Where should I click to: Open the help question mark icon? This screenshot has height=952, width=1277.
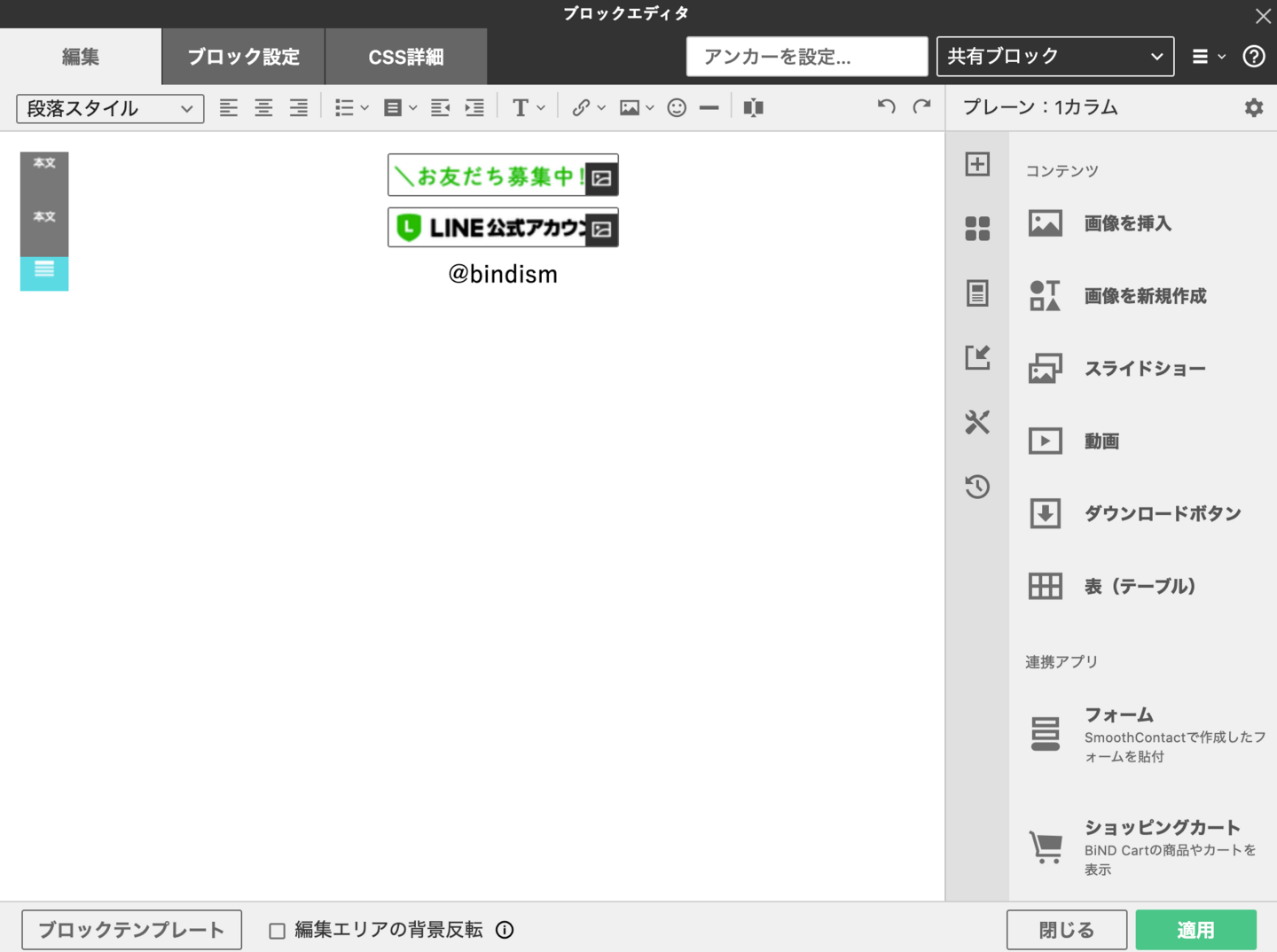coord(1254,57)
